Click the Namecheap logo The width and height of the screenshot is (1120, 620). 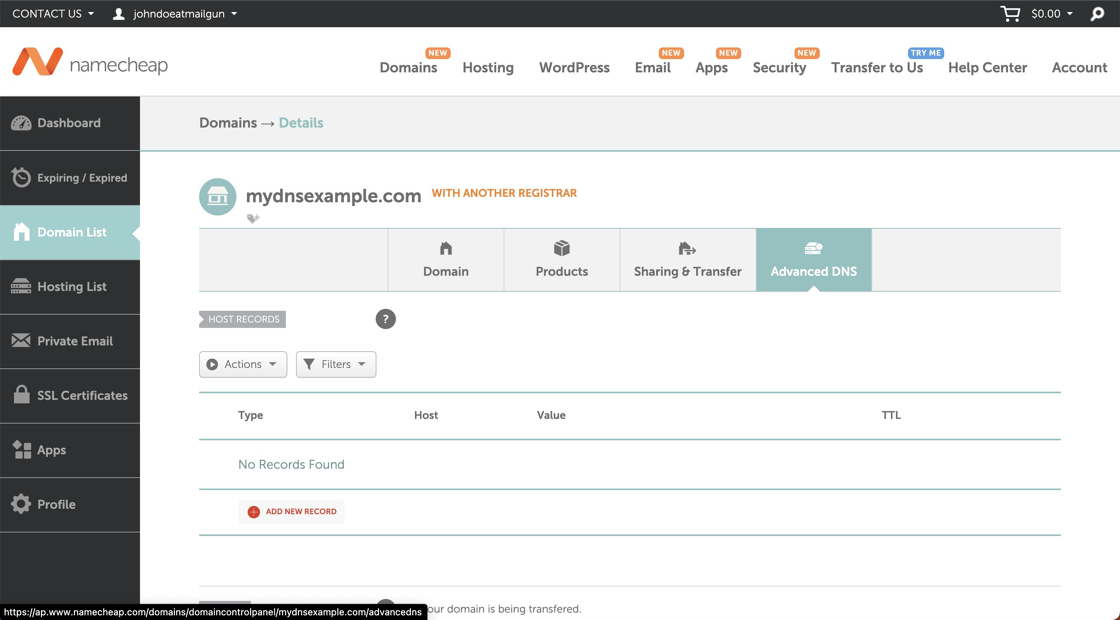point(90,63)
